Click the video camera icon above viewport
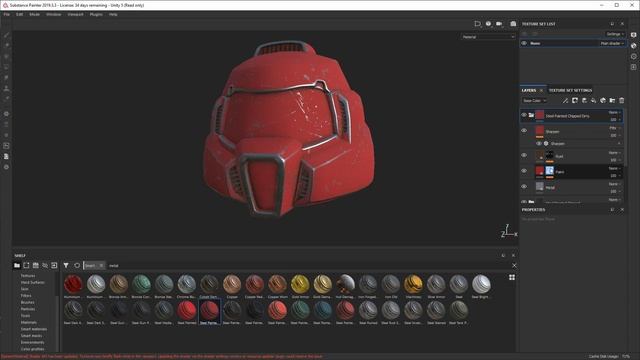 click(499, 24)
